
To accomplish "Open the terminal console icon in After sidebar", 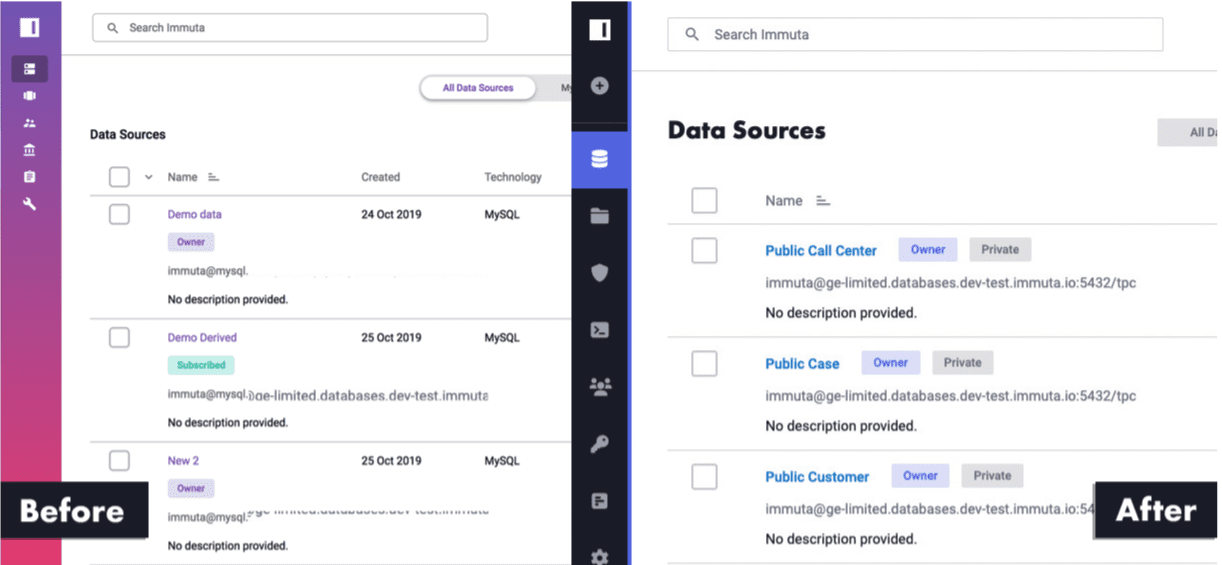I will point(600,330).
